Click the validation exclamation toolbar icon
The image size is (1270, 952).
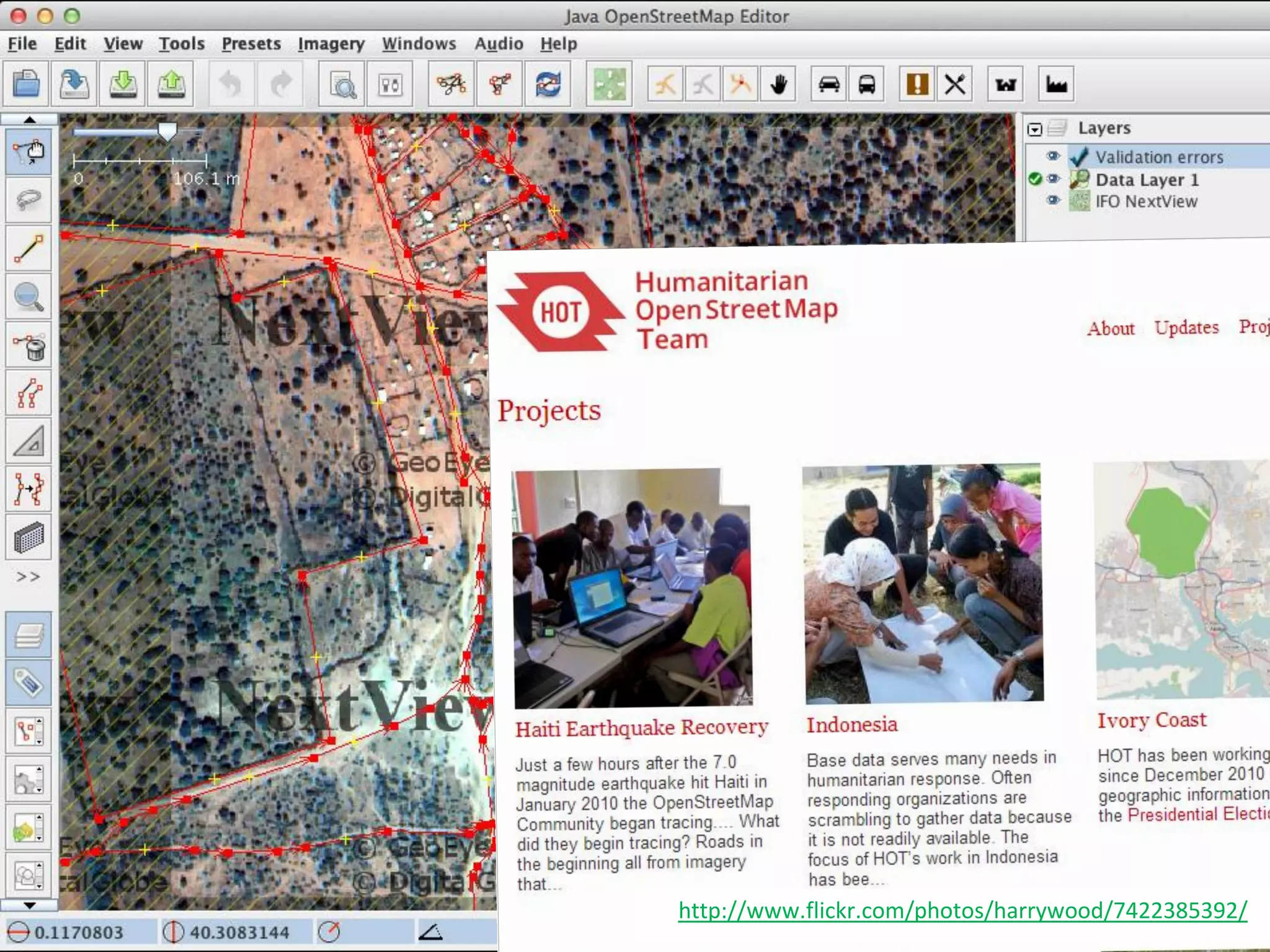[x=917, y=84]
